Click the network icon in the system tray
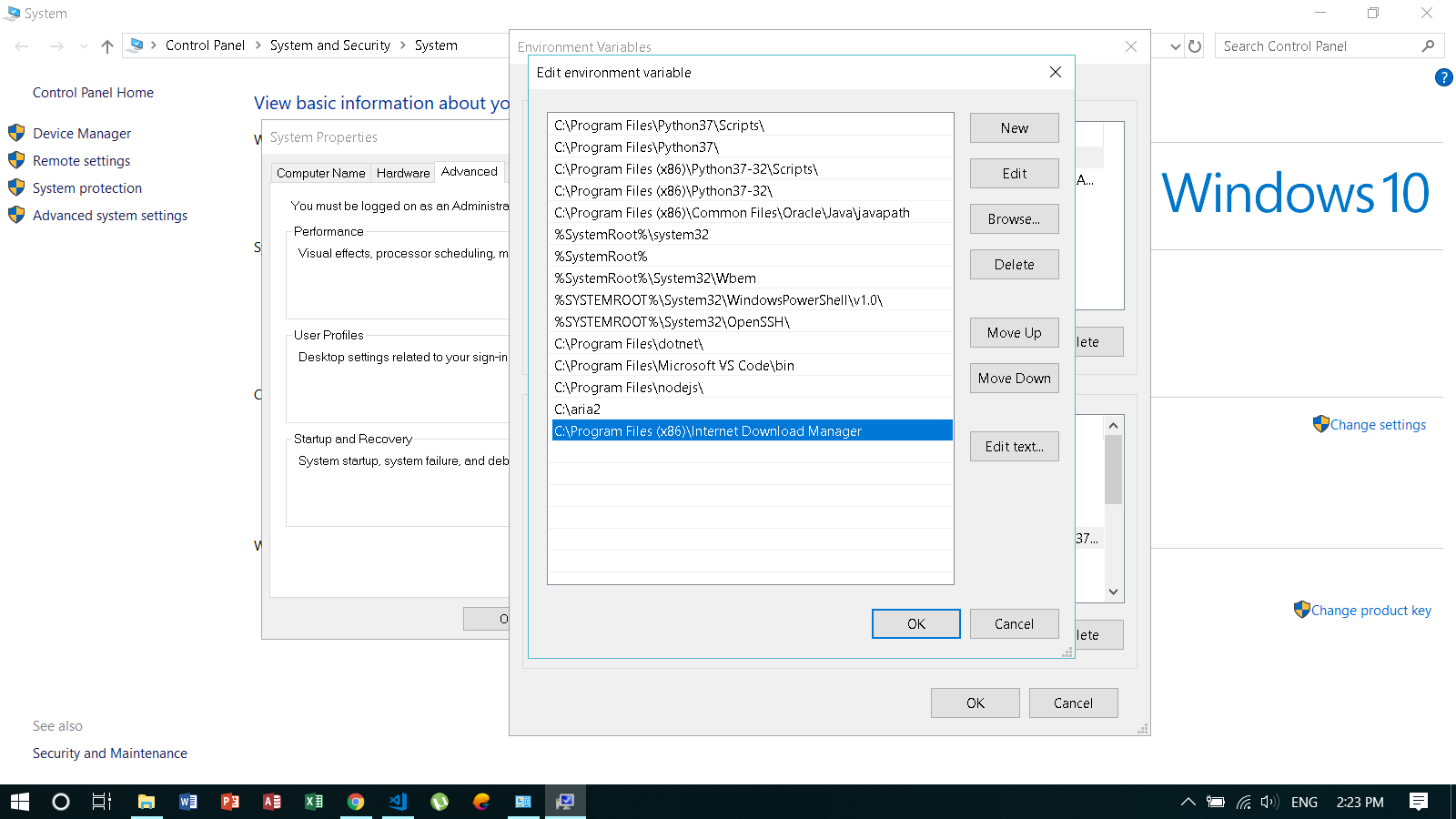The width and height of the screenshot is (1456, 819). 1242,802
